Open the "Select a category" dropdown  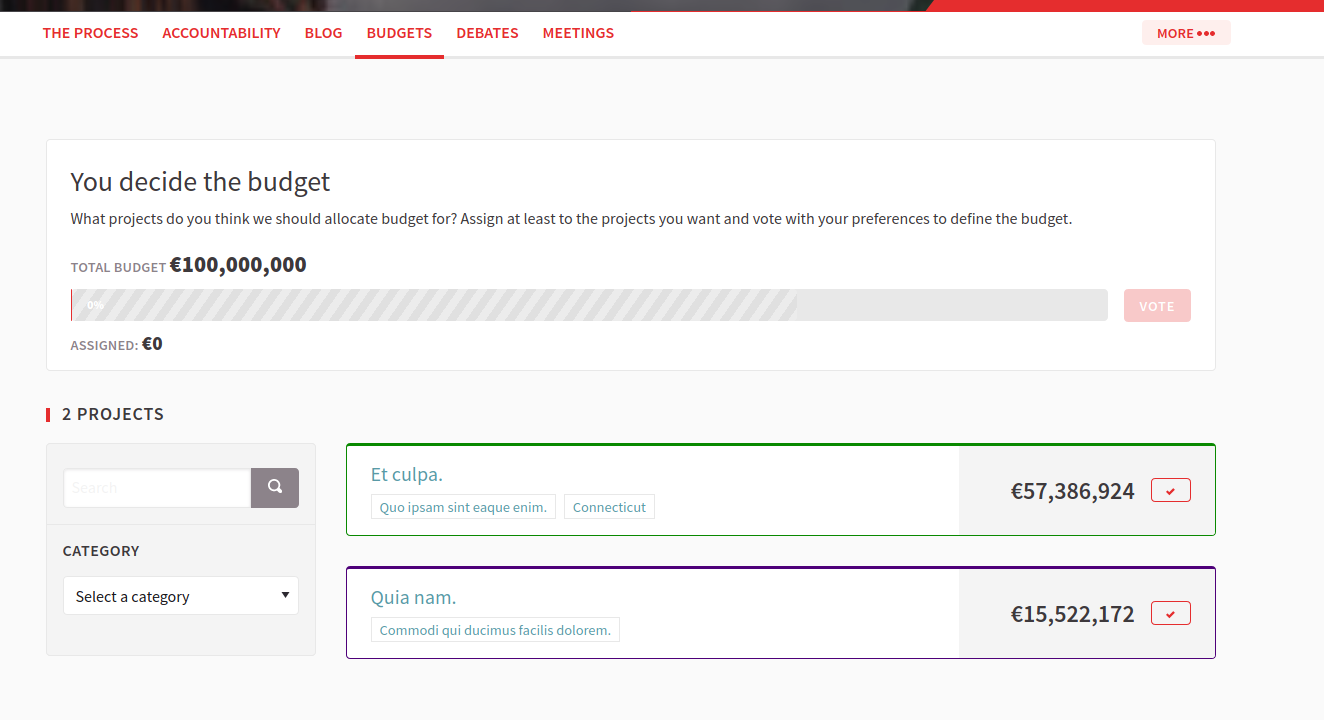coord(180,595)
